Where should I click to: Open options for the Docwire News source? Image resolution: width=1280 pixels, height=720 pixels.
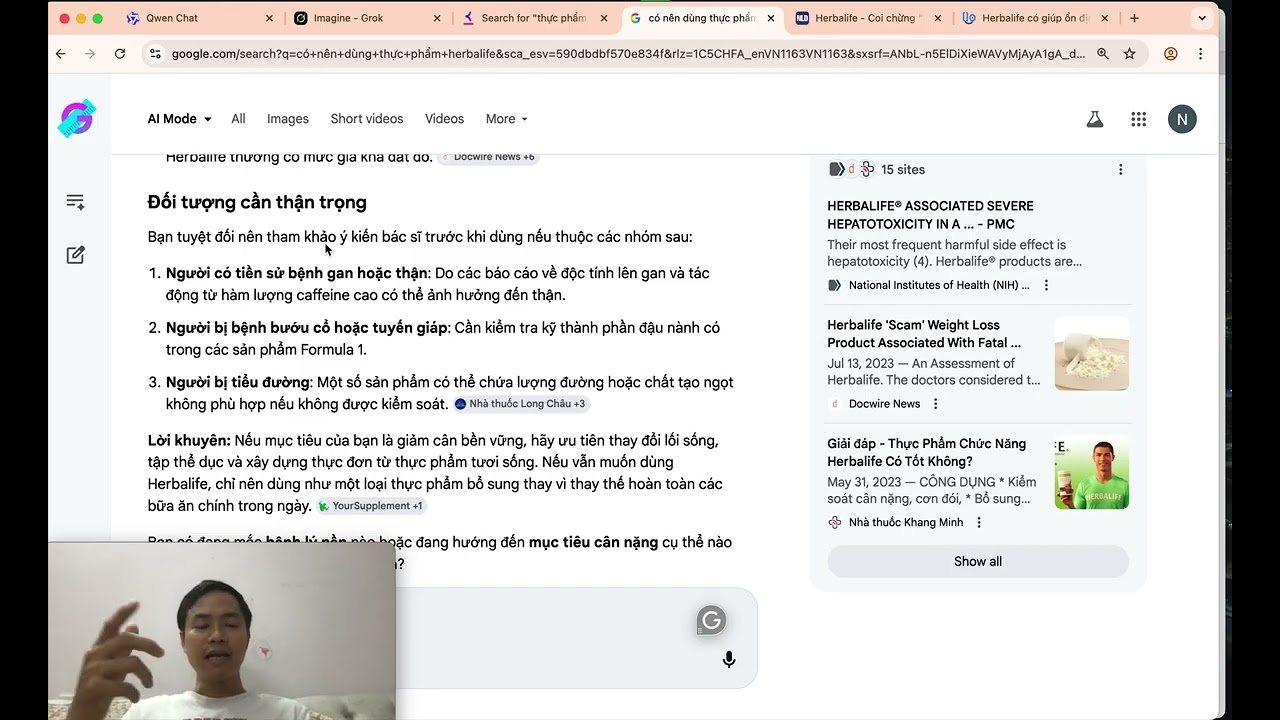936,404
